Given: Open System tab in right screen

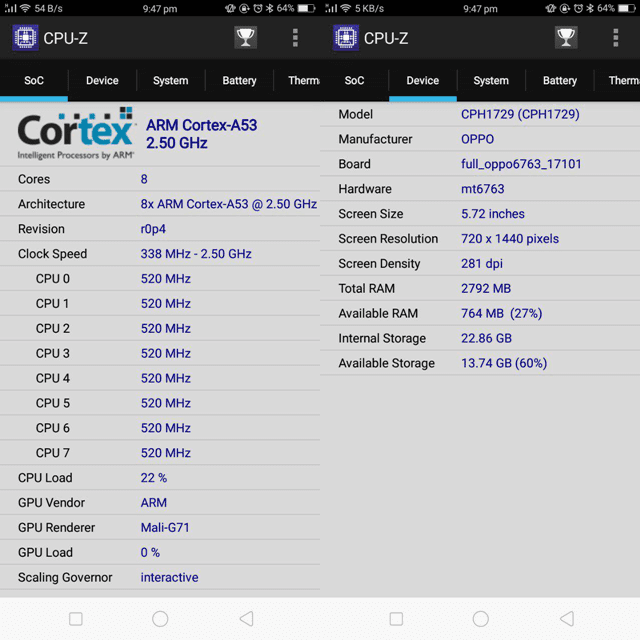Looking at the screenshot, I should 491,80.
